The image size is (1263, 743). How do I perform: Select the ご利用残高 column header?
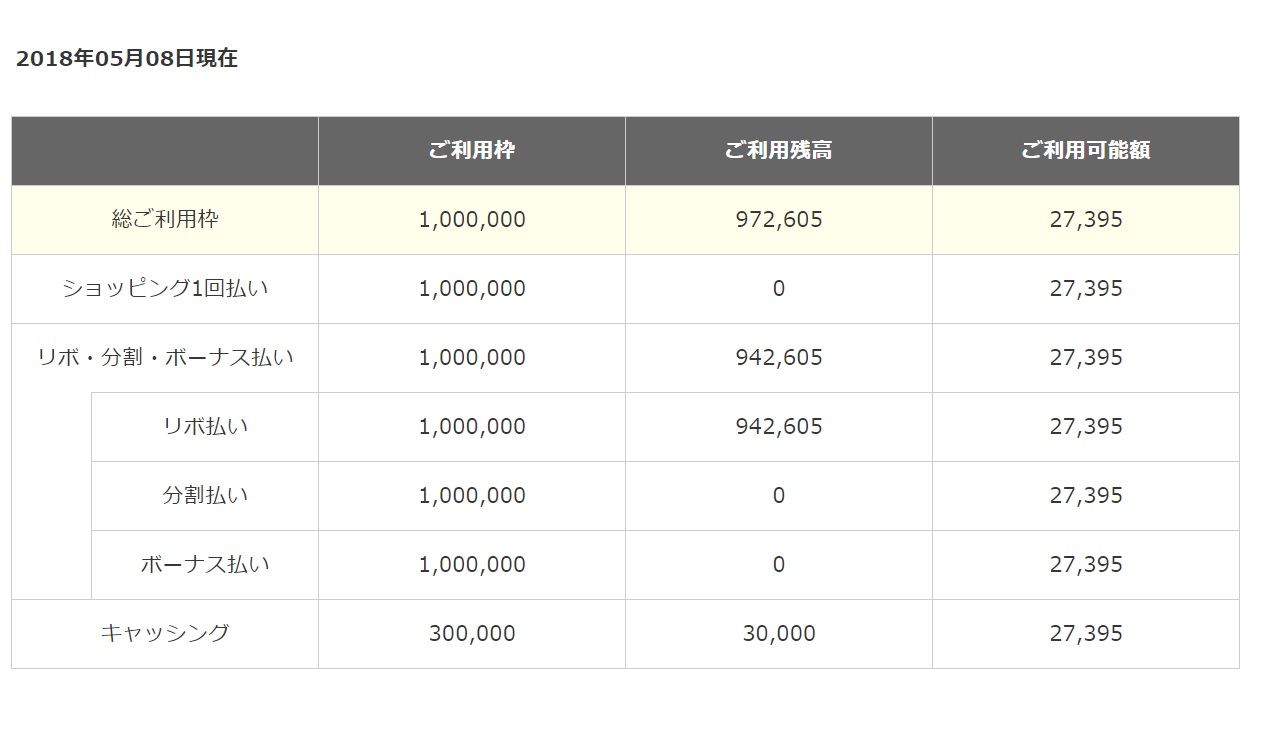[x=778, y=151]
